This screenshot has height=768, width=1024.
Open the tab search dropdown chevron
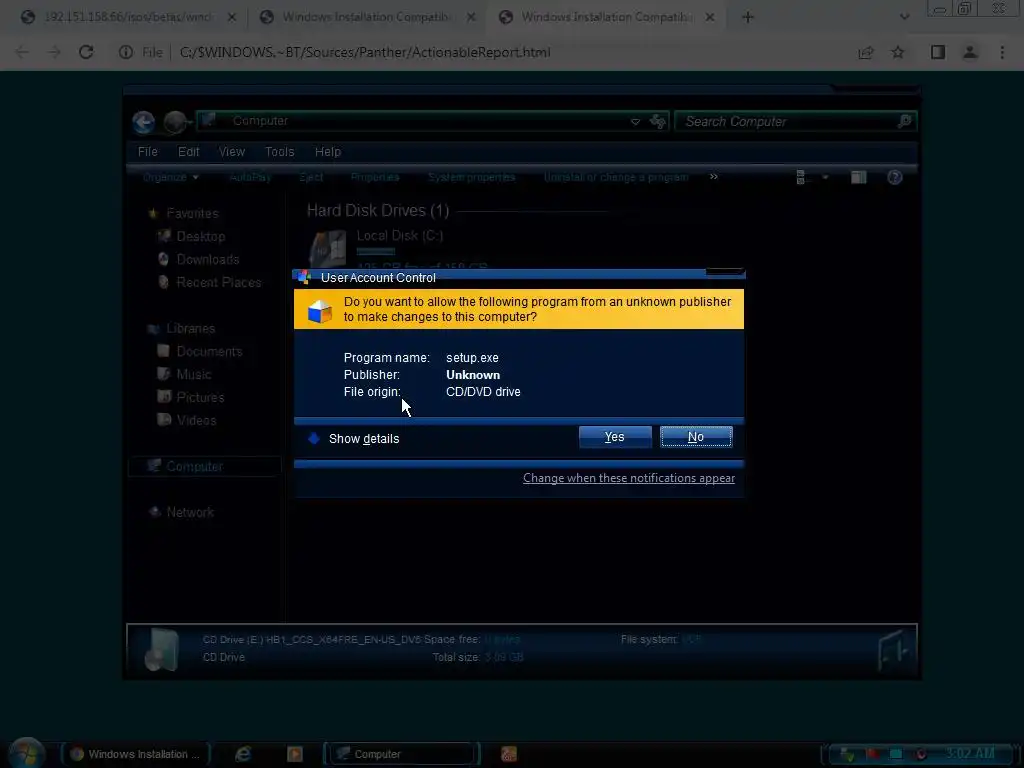click(904, 17)
